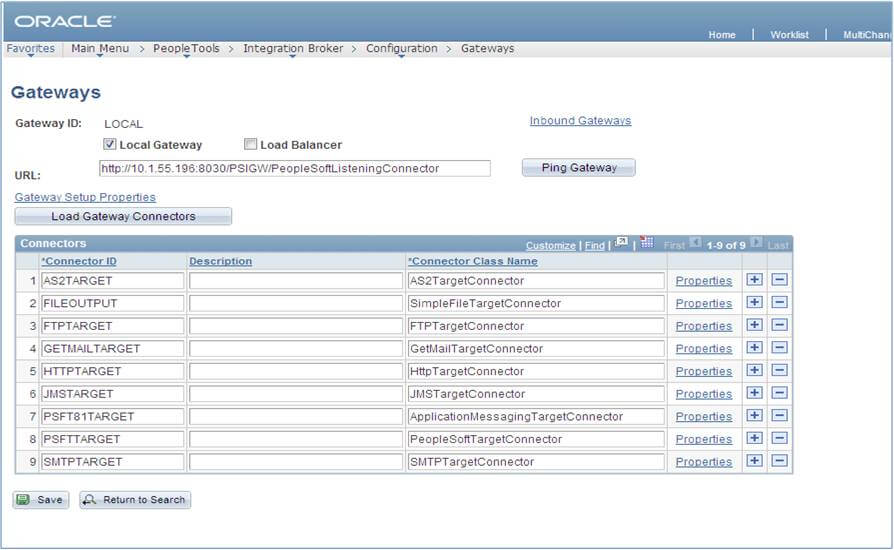Click Return to Search button
Viewport: 894px width, 550px height.
(x=135, y=500)
